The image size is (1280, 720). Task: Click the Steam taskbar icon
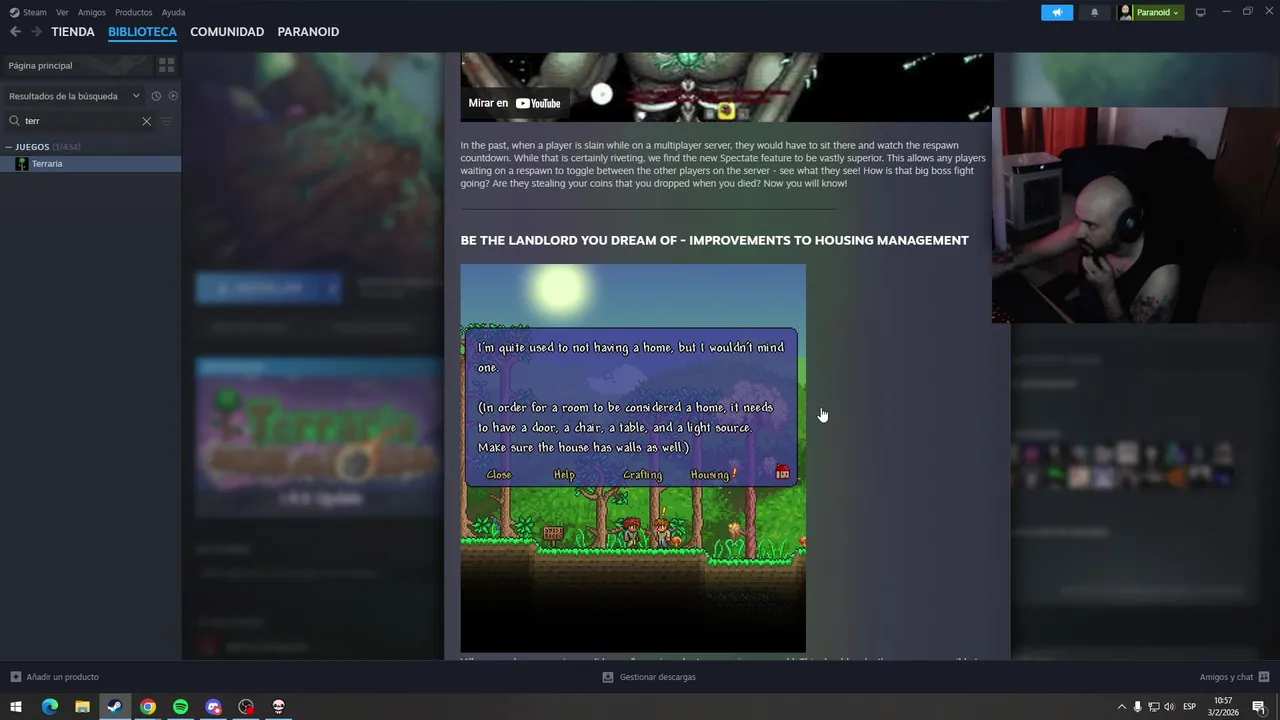coord(115,707)
